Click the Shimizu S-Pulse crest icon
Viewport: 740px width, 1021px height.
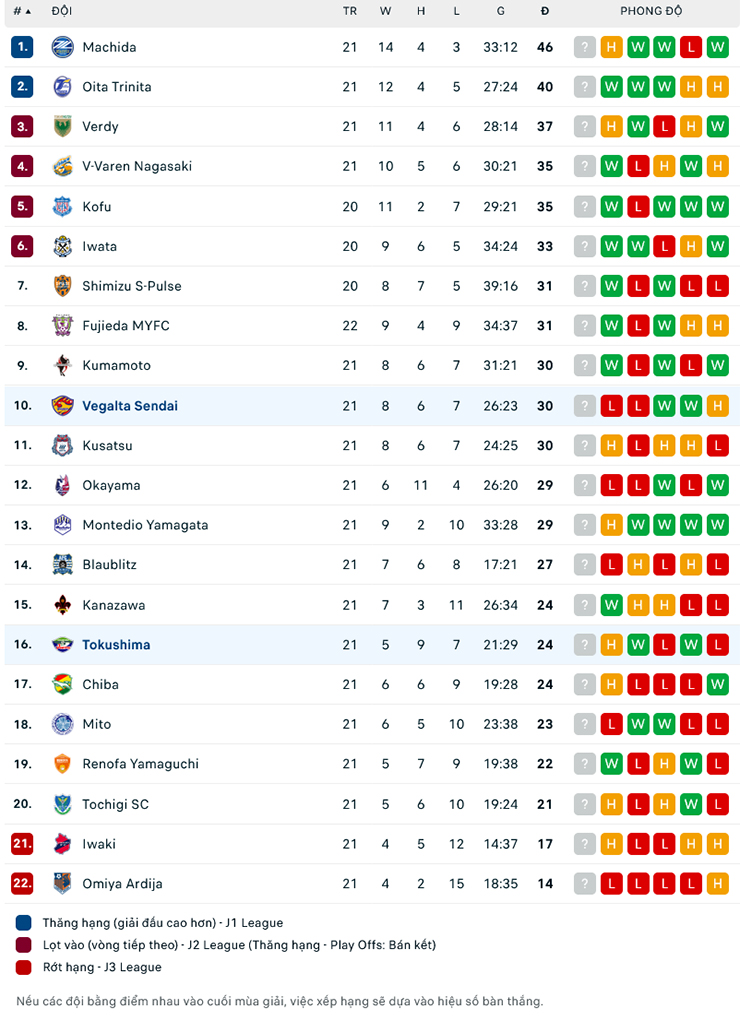pos(63,286)
